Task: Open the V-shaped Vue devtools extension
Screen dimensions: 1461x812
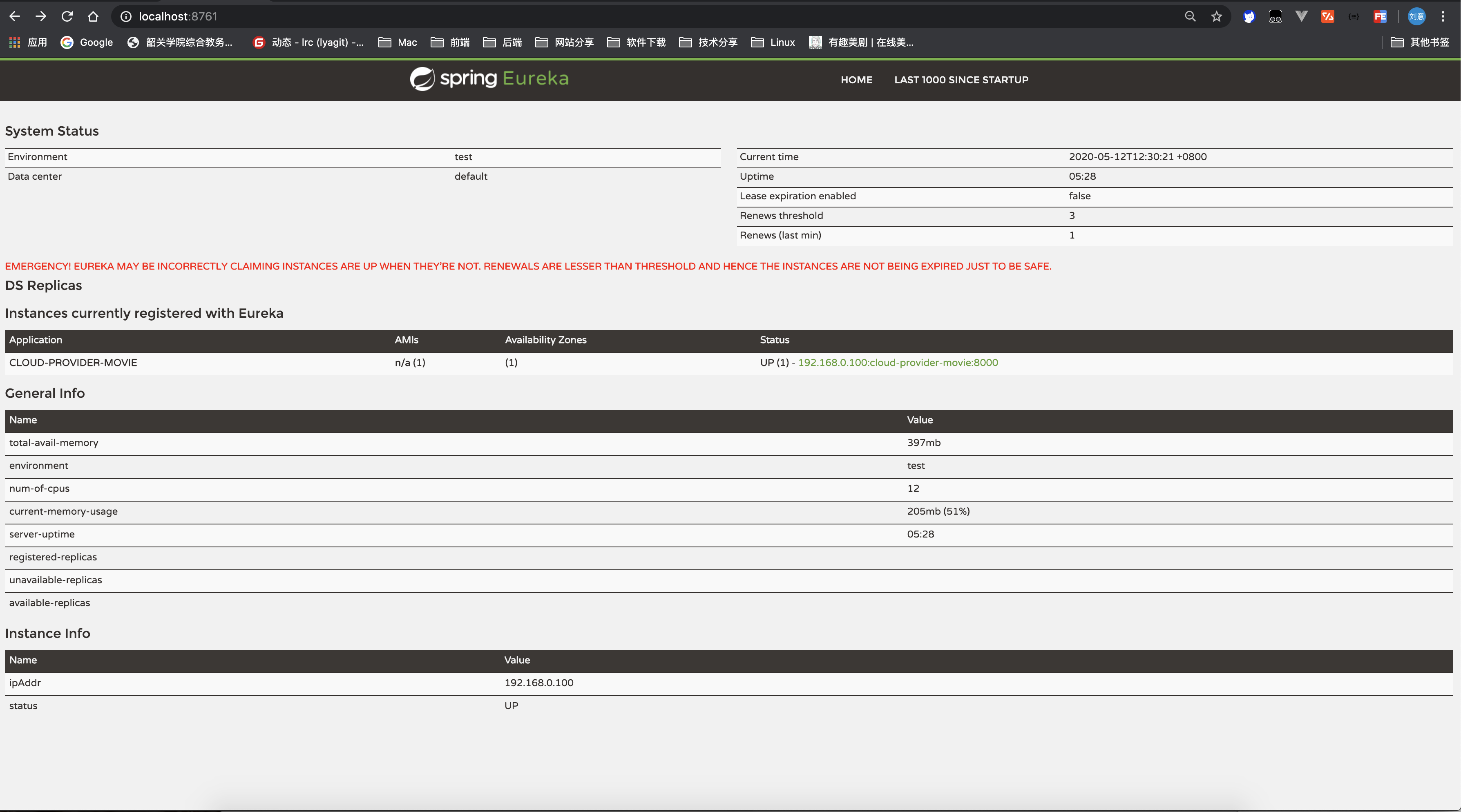Action: [1302, 16]
